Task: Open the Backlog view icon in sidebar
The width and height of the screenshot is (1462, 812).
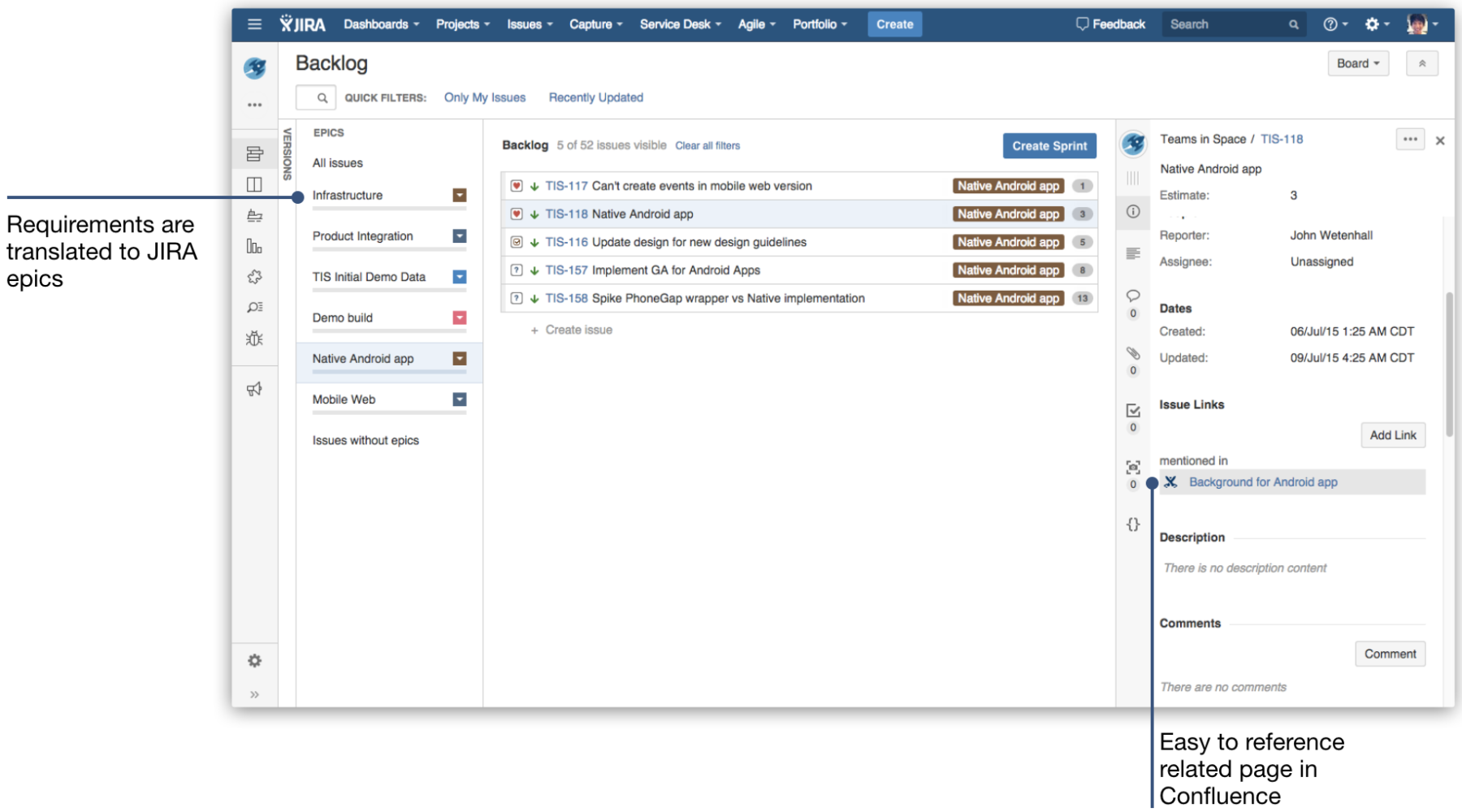Action: click(x=254, y=153)
